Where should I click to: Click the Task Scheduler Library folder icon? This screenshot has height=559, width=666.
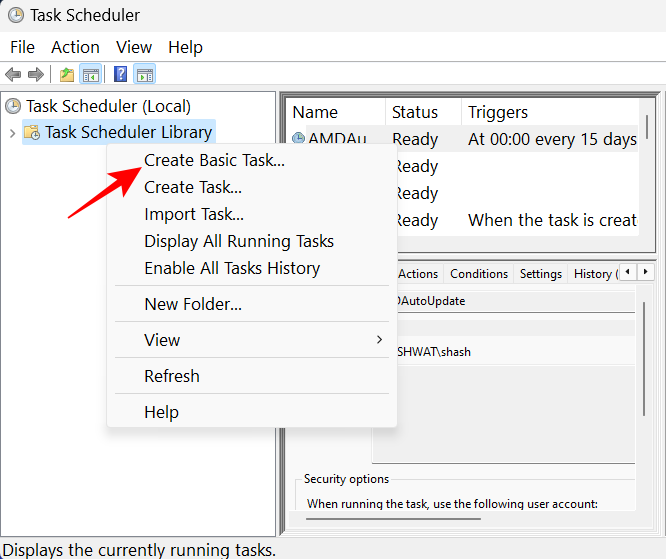pos(32,132)
